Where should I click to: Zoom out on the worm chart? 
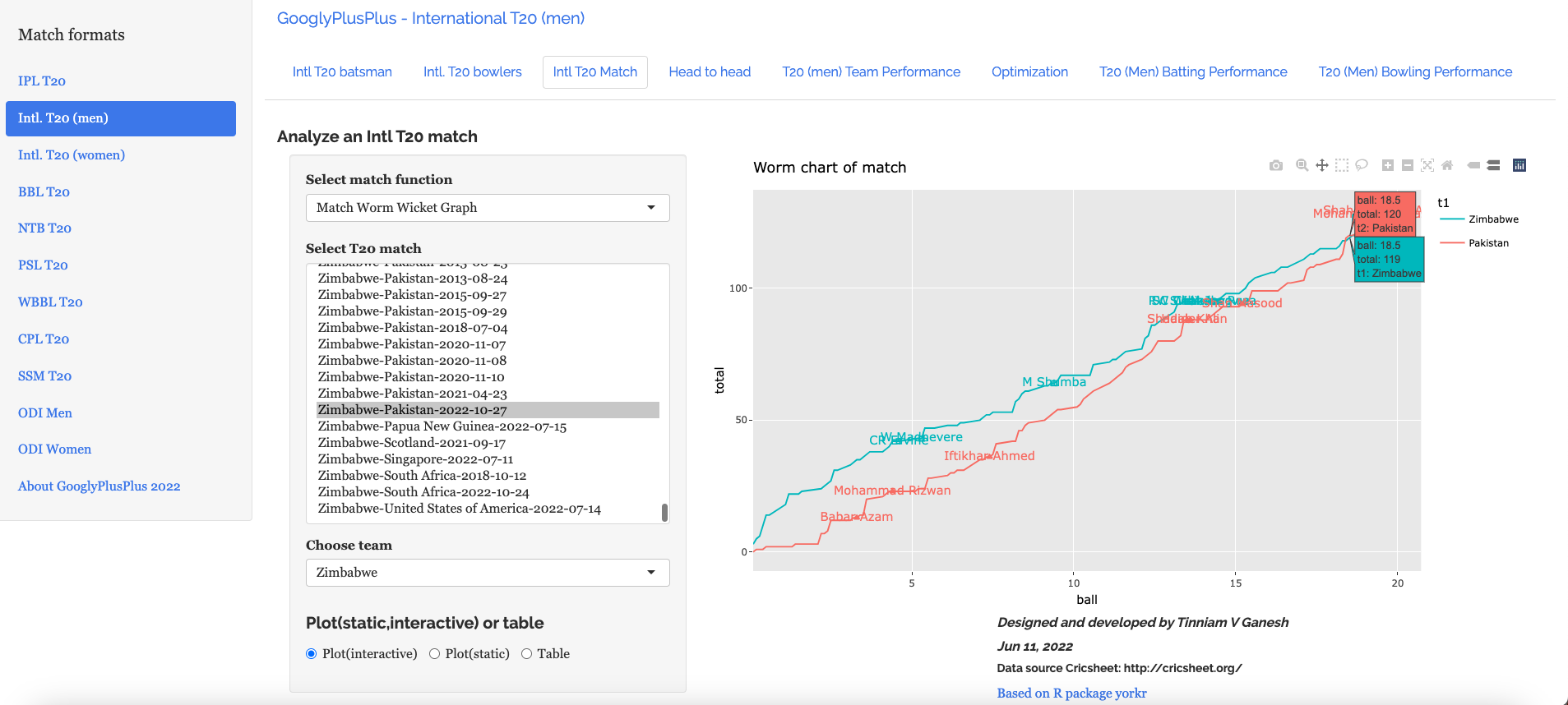point(1407,165)
